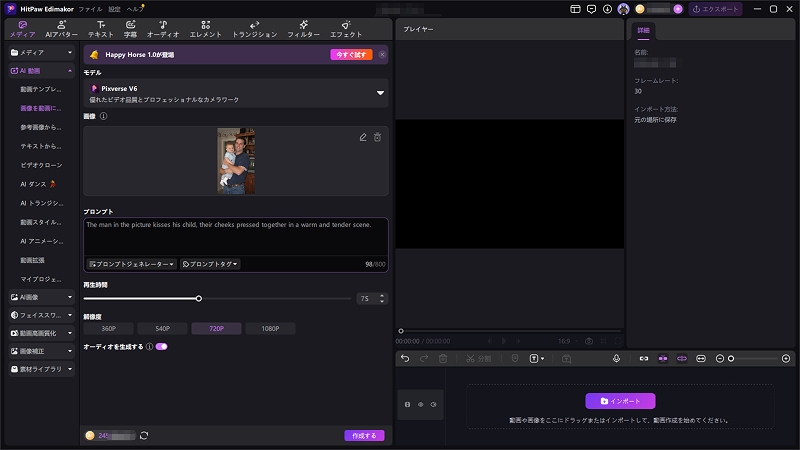Image resolution: width=800 pixels, height=450 pixels.
Task: Click into the prompt text field
Action: tap(236, 237)
